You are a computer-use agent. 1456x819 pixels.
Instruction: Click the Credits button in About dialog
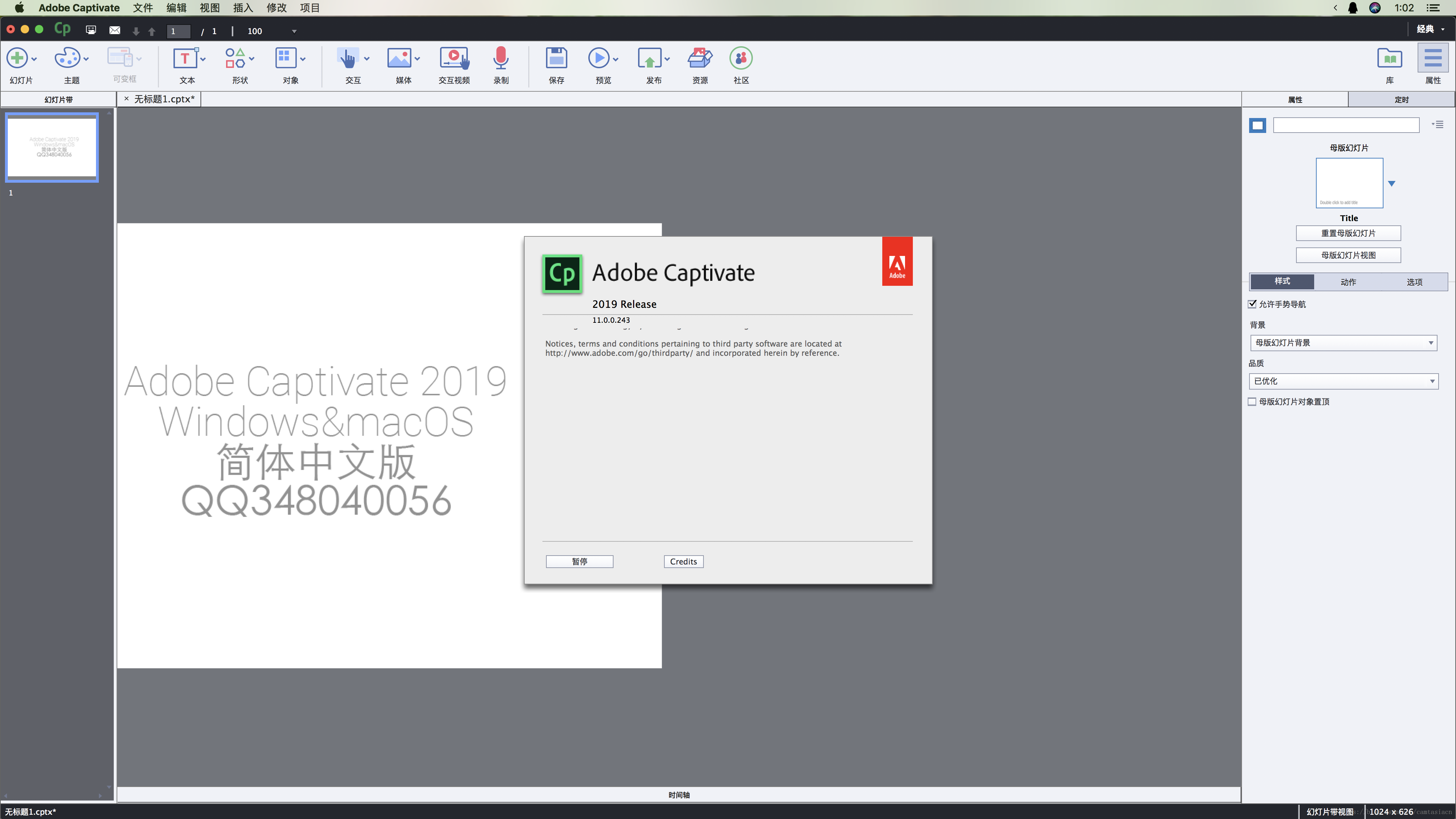[x=683, y=561]
